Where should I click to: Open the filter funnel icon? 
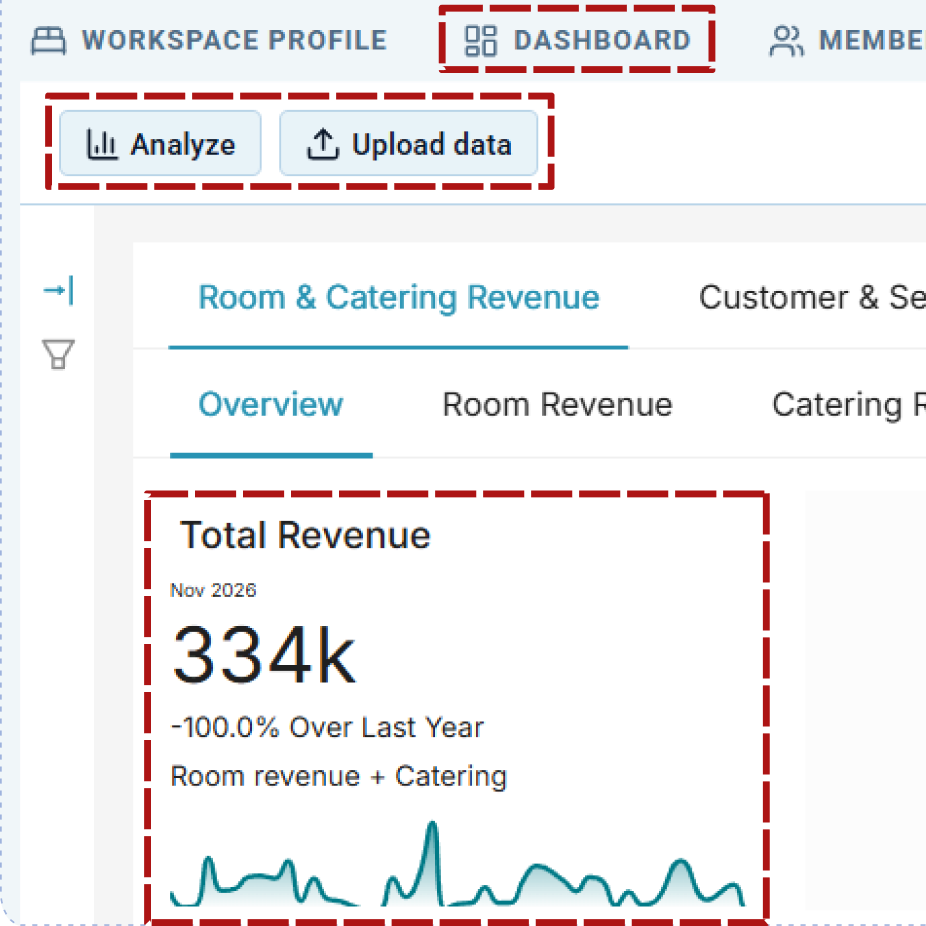click(x=58, y=354)
